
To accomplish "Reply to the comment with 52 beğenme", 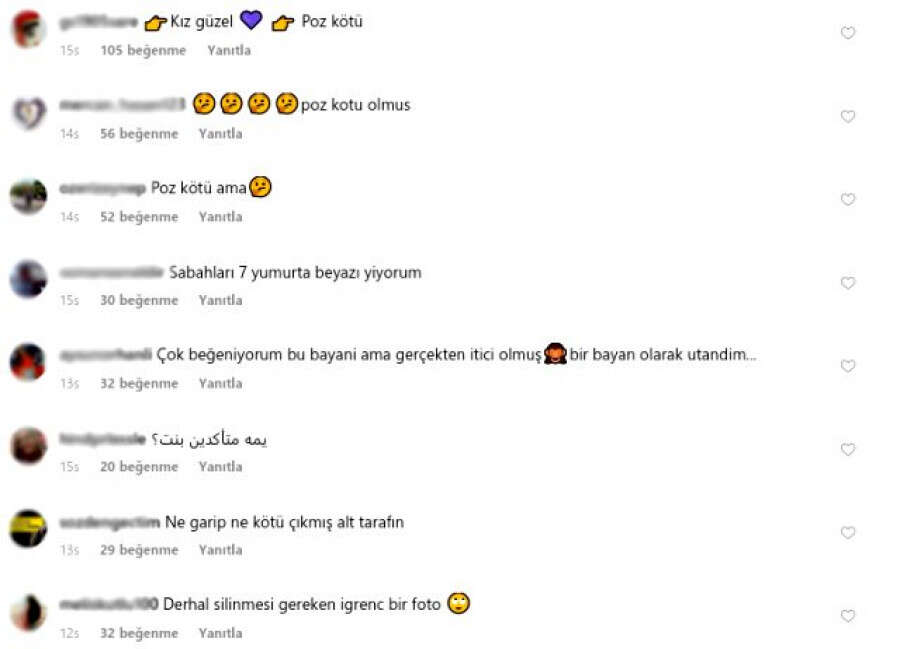I will point(220,217).
